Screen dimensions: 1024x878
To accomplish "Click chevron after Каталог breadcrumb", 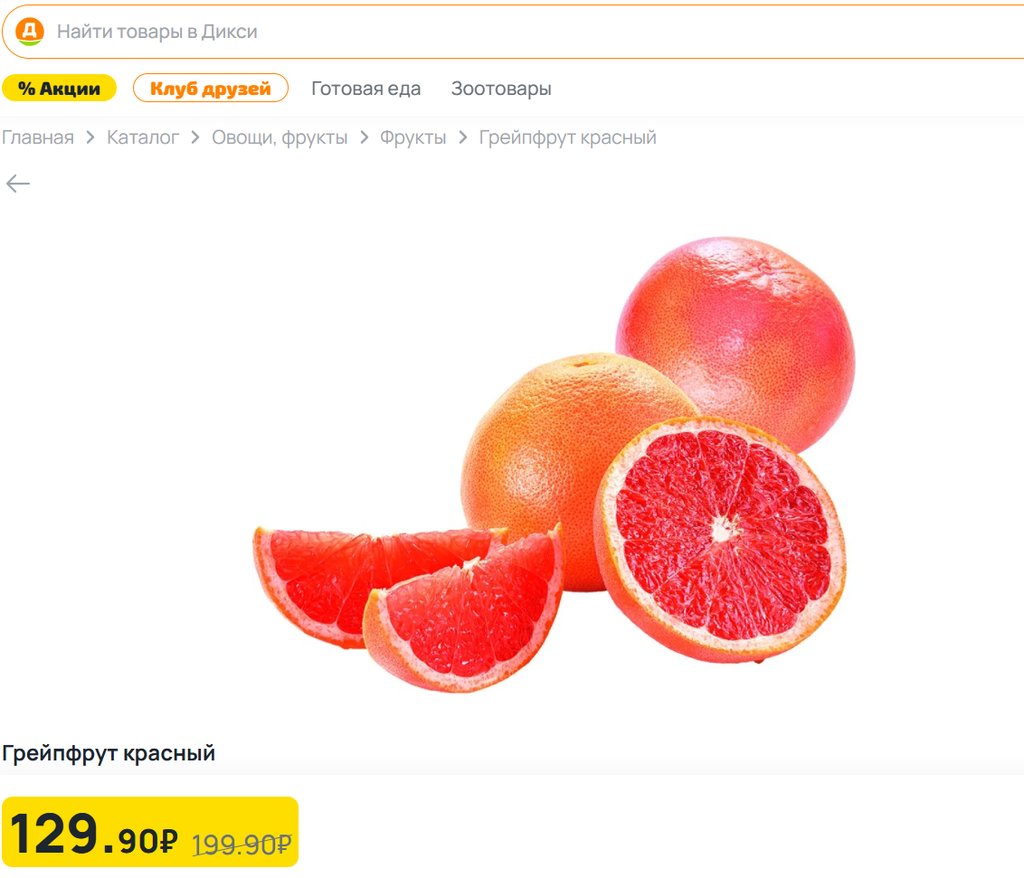I will point(195,138).
